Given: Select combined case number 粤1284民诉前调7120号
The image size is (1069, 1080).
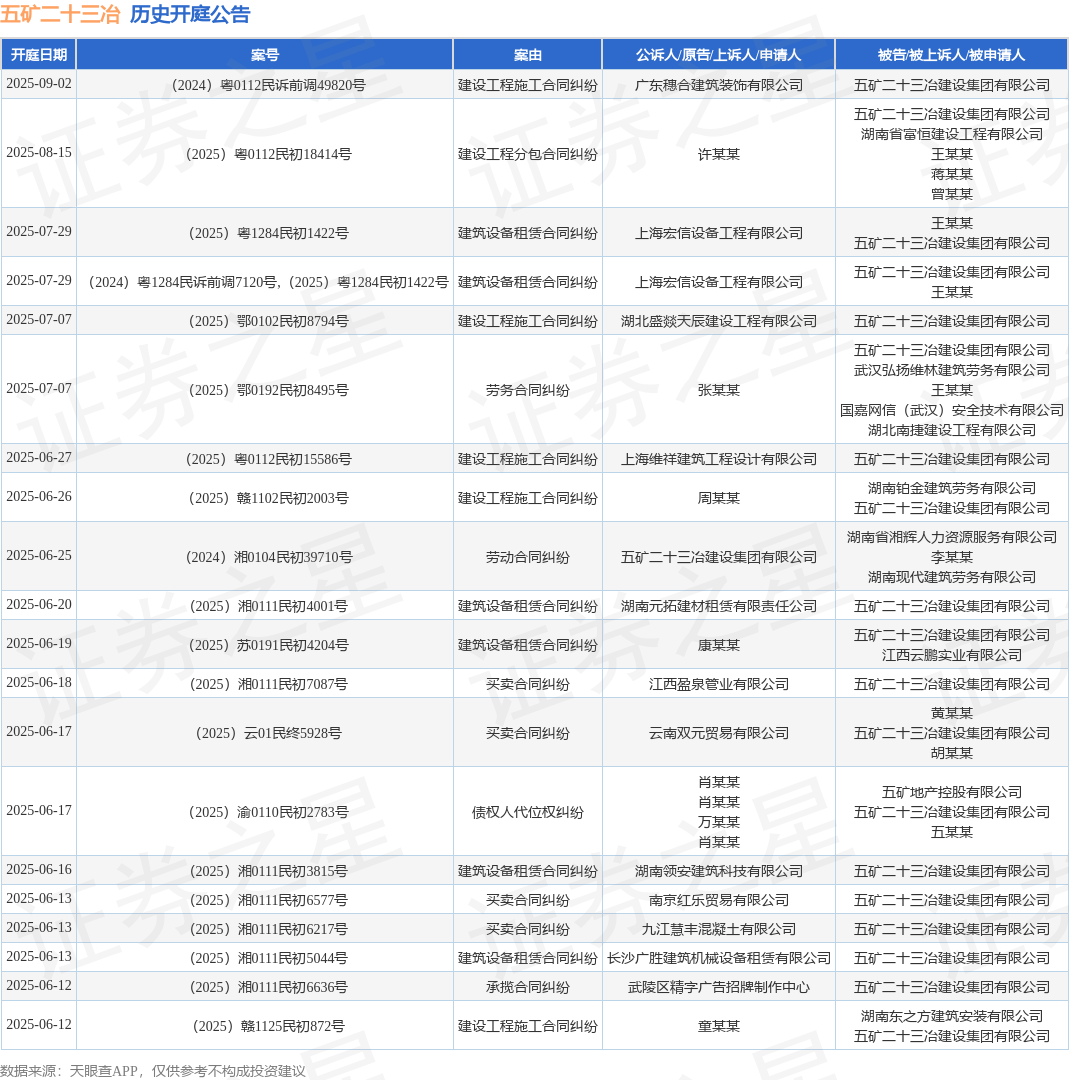Looking at the screenshot, I should (x=183, y=282).
